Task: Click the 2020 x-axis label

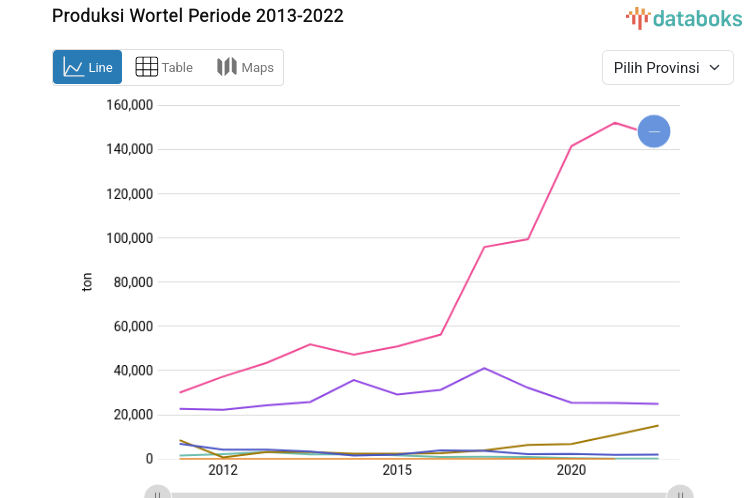Action: [x=571, y=470]
